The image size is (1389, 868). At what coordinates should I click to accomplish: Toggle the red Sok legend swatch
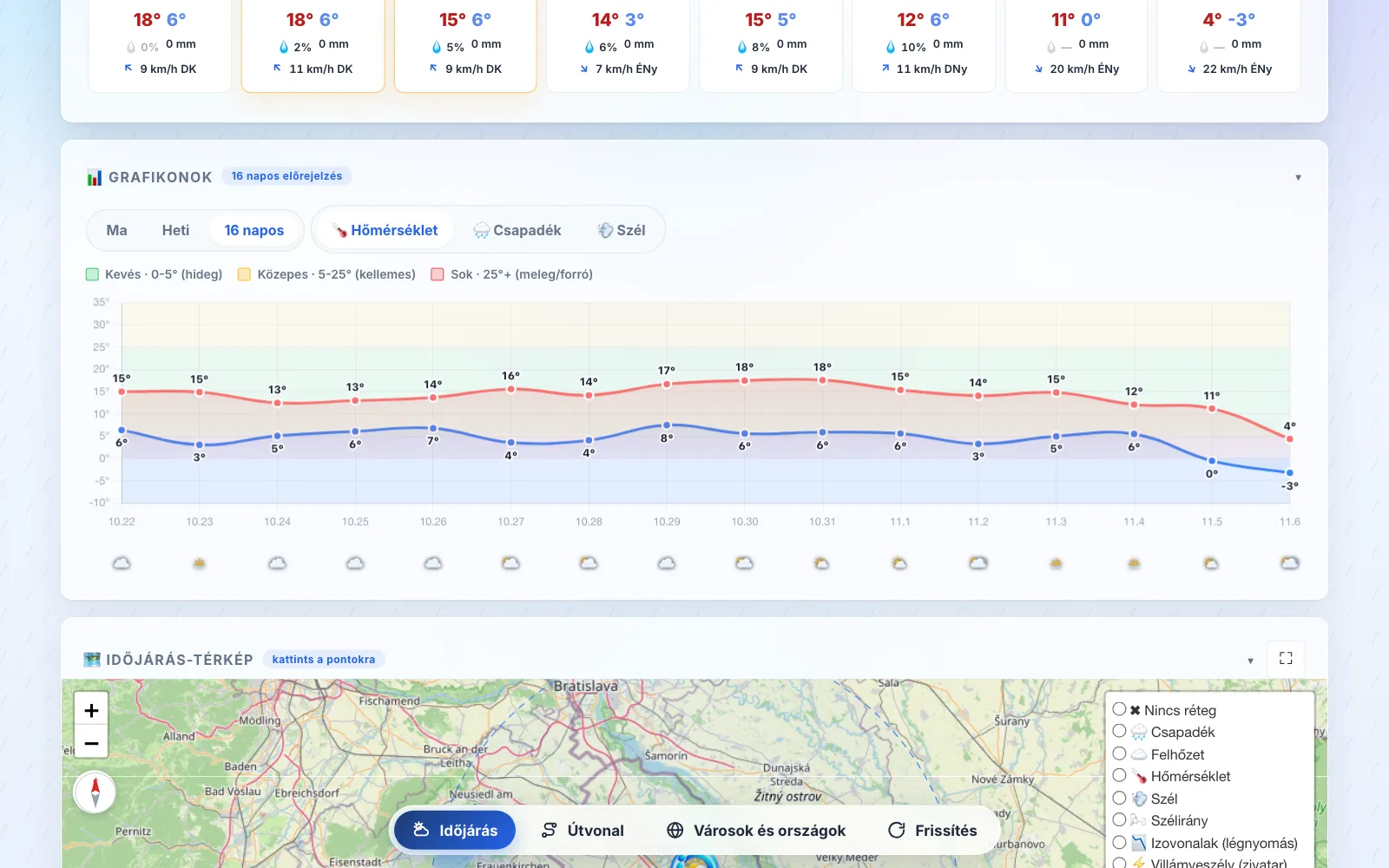click(438, 274)
